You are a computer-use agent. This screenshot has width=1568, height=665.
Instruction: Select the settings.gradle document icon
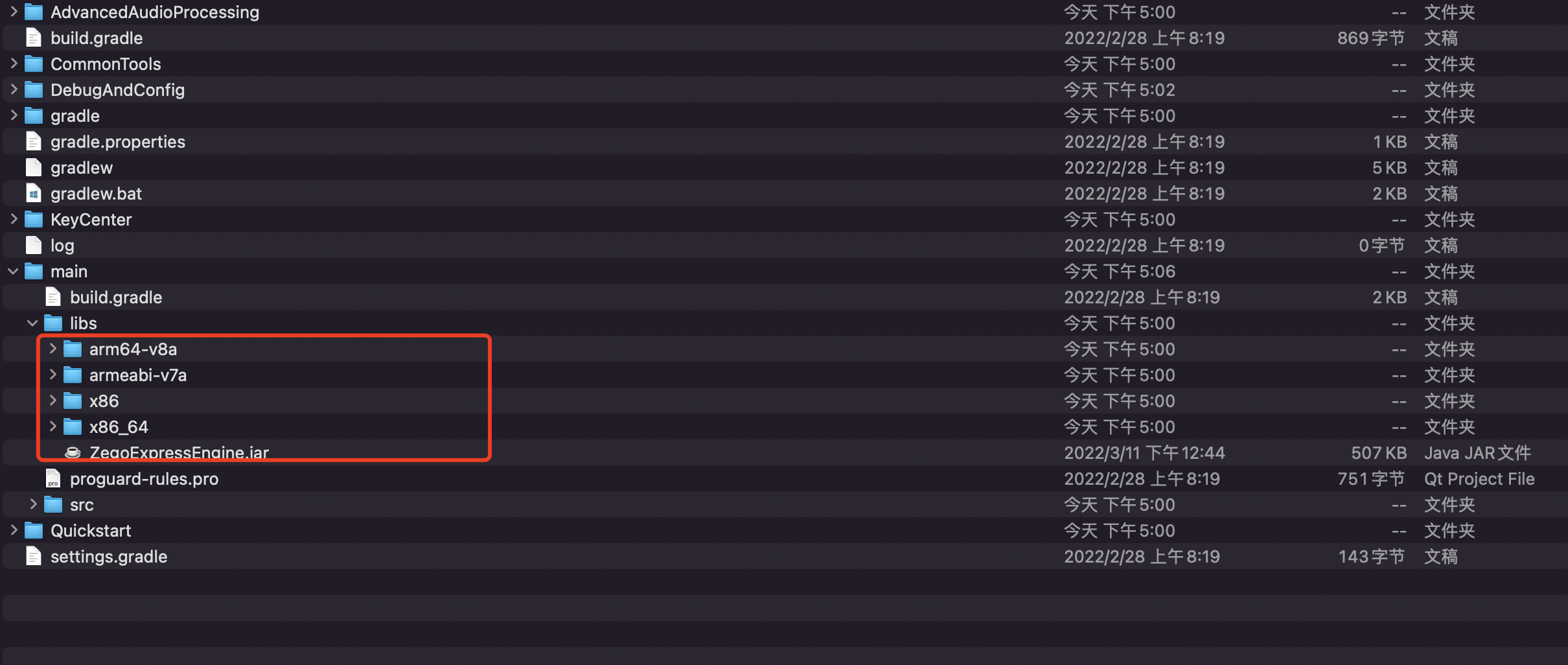point(34,556)
